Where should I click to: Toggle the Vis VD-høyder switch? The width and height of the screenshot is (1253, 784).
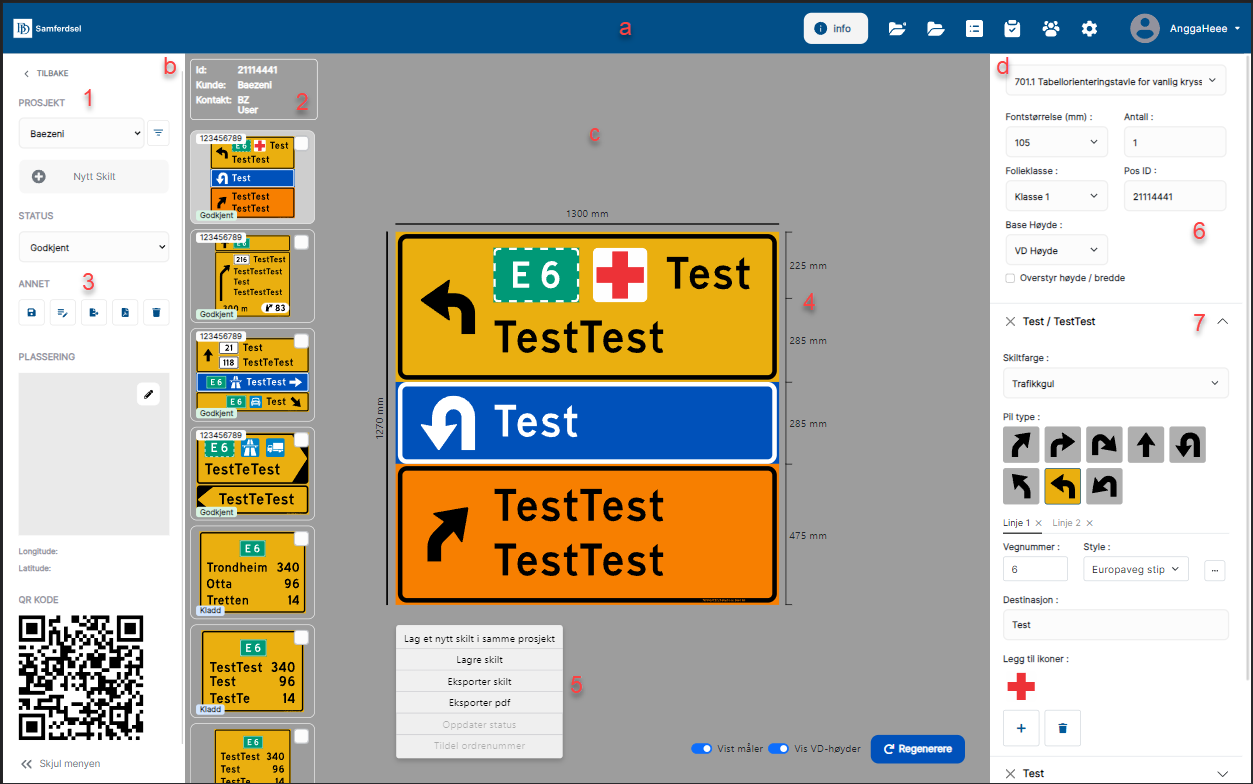[778, 749]
